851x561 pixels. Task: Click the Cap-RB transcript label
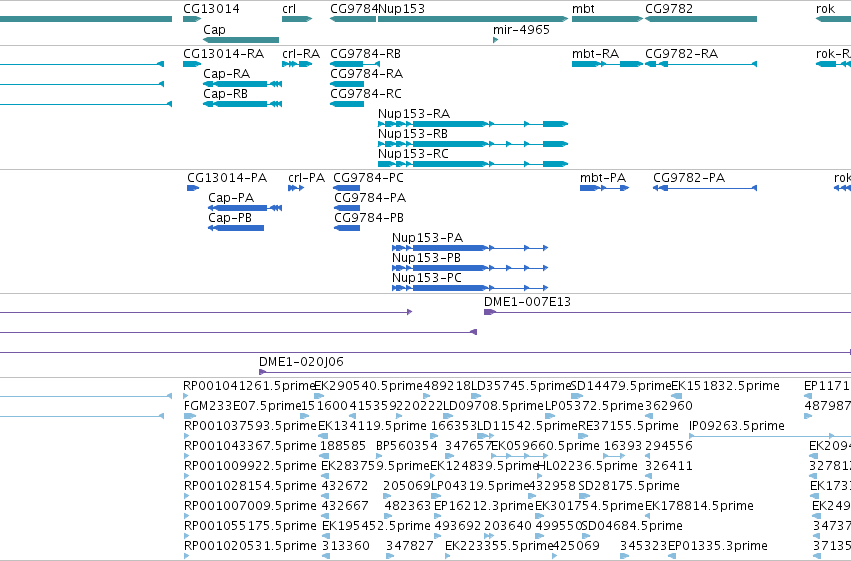click(x=225, y=94)
